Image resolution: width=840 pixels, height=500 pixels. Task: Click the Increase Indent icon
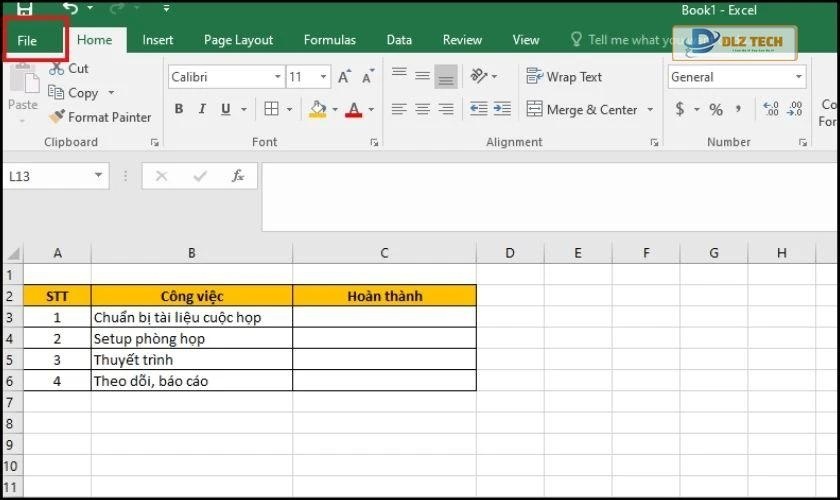(501, 109)
